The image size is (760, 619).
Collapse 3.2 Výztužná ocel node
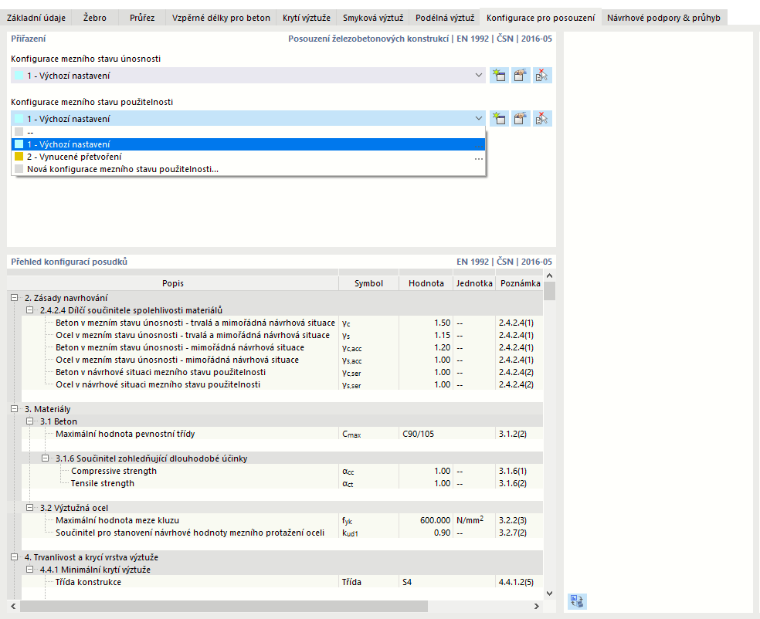30,508
